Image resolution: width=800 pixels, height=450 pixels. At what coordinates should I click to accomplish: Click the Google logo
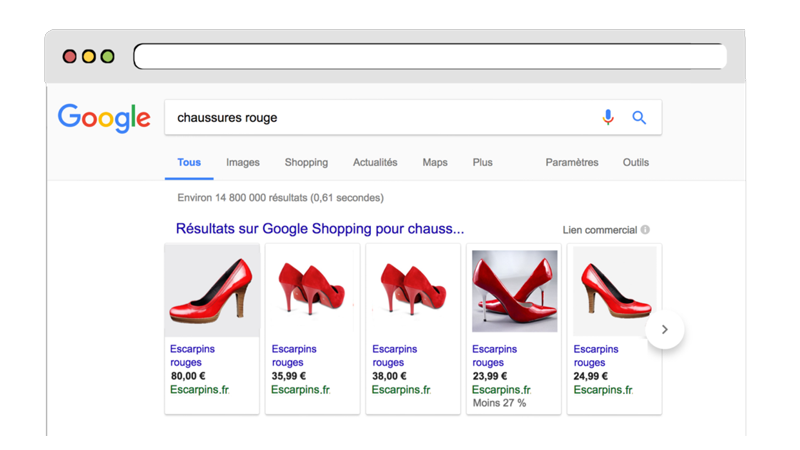pos(104,118)
